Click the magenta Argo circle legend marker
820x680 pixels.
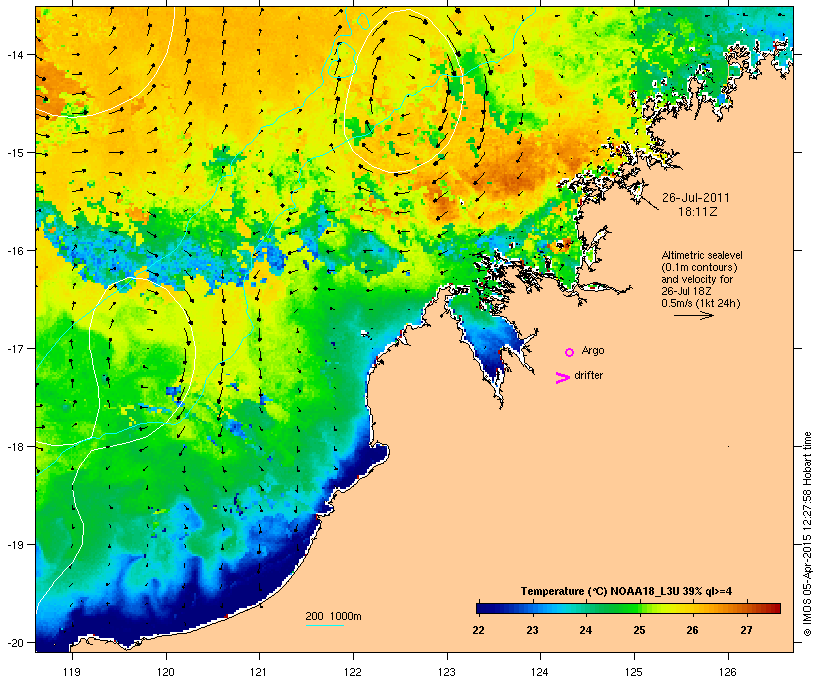(x=570, y=353)
